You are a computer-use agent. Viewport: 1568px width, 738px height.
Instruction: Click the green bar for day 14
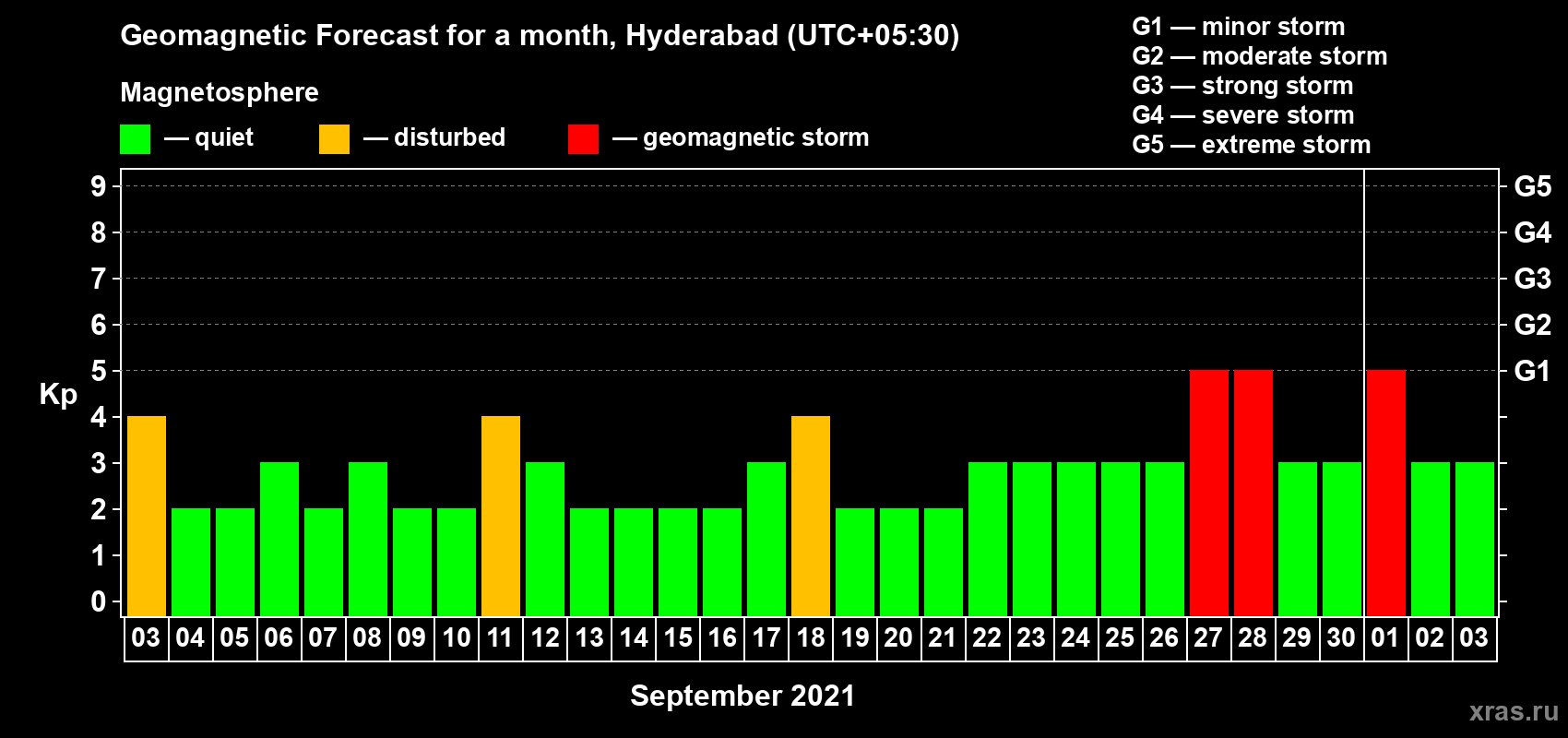[634, 563]
